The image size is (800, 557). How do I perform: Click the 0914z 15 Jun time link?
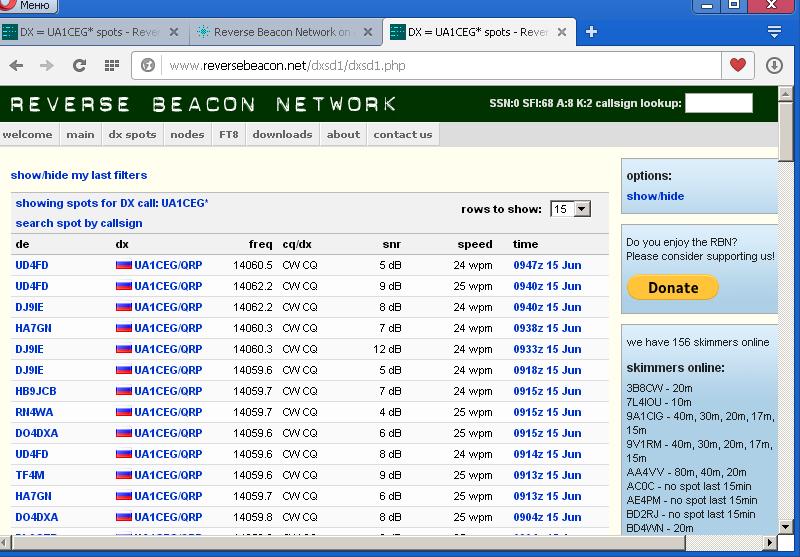547,454
